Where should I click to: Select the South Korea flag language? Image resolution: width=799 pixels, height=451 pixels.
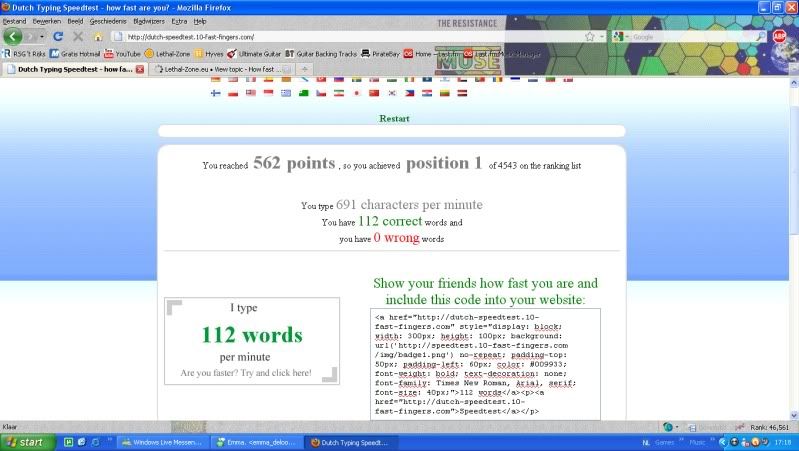392,93
